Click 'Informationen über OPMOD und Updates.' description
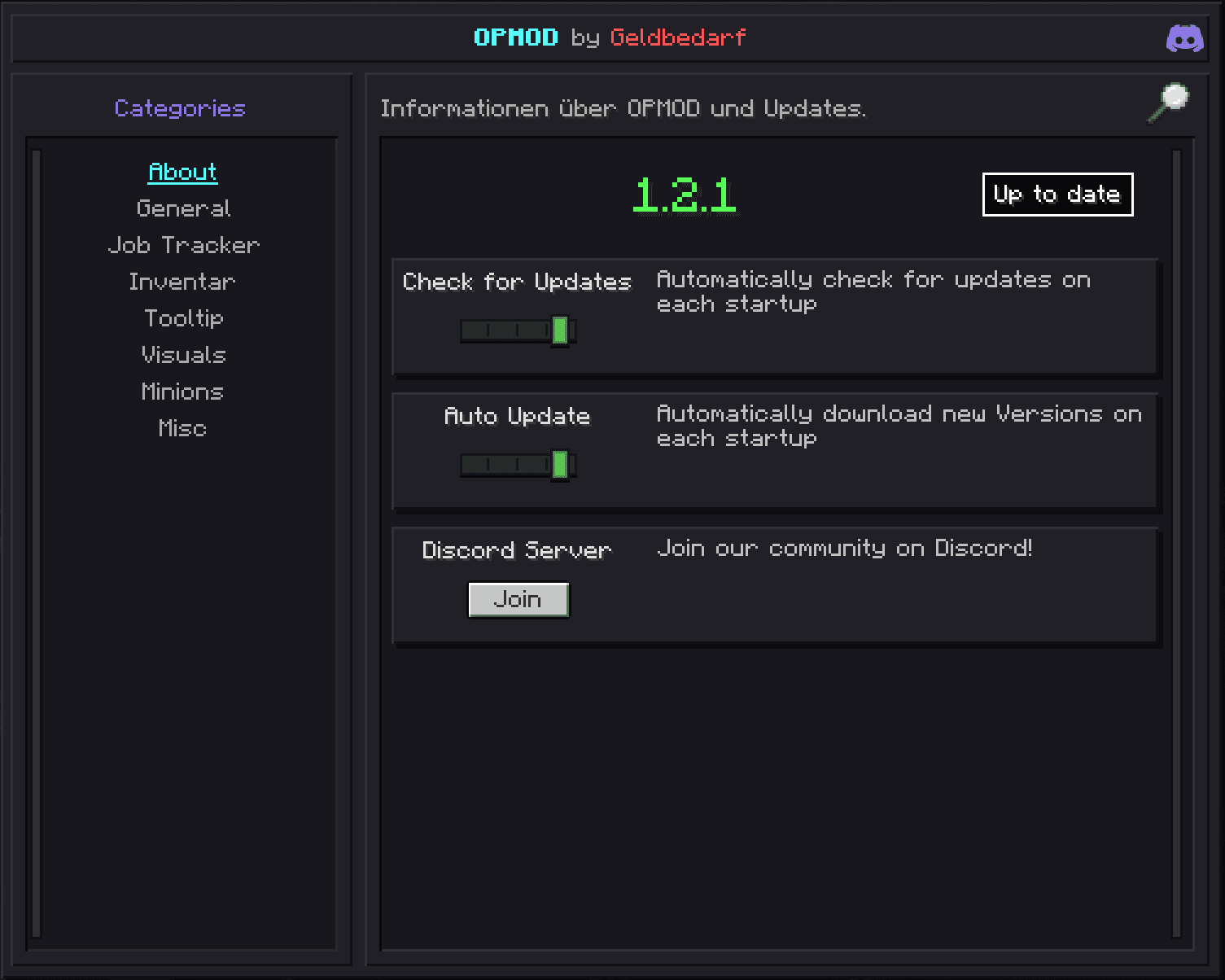Viewport: 1225px width, 980px height. pyautogui.click(x=623, y=108)
